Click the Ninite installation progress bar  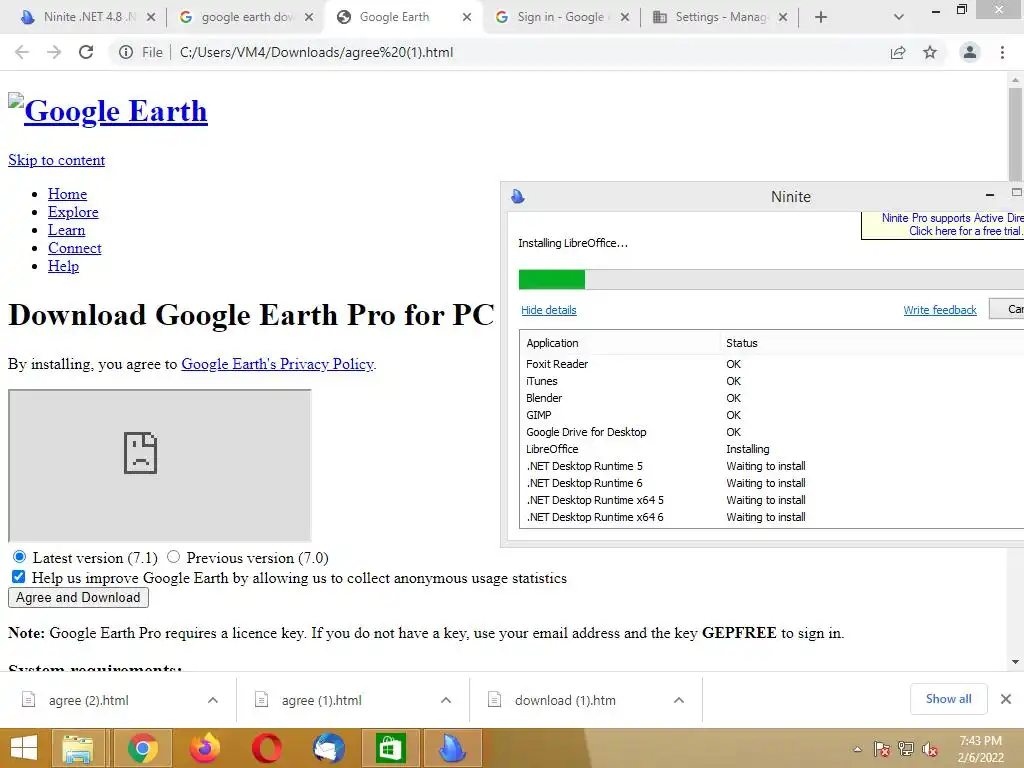tap(771, 280)
